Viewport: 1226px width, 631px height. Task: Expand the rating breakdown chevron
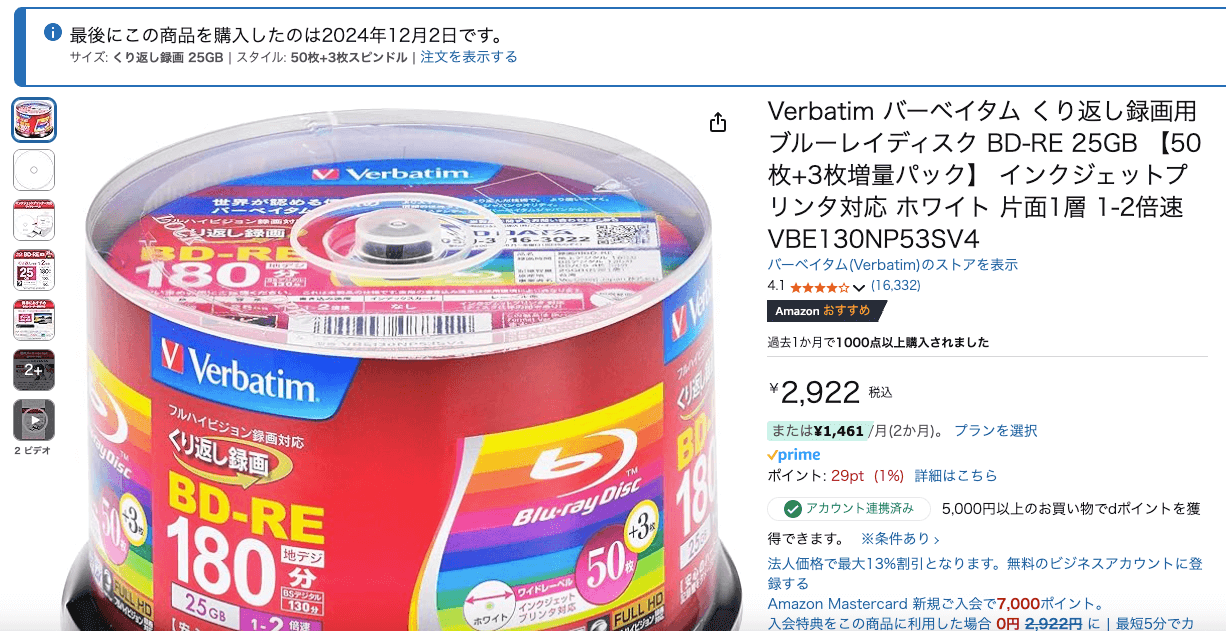coord(858,287)
